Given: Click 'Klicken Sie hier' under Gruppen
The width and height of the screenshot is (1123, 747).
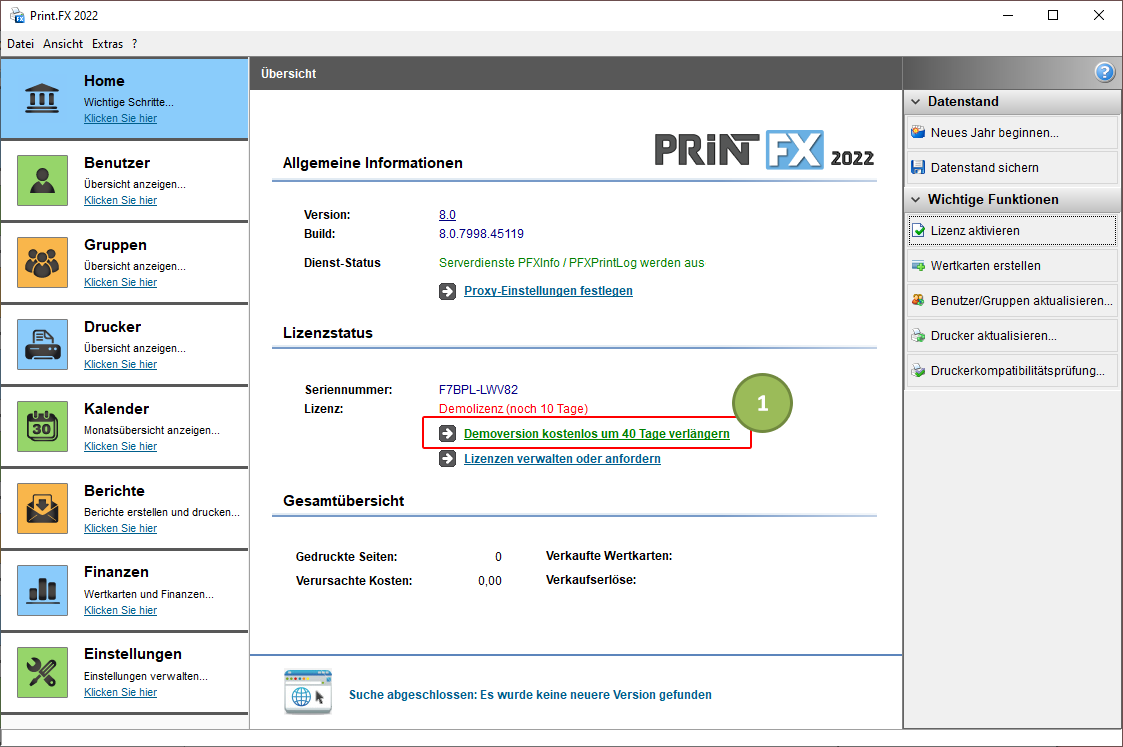Looking at the screenshot, I should (x=120, y=283).
